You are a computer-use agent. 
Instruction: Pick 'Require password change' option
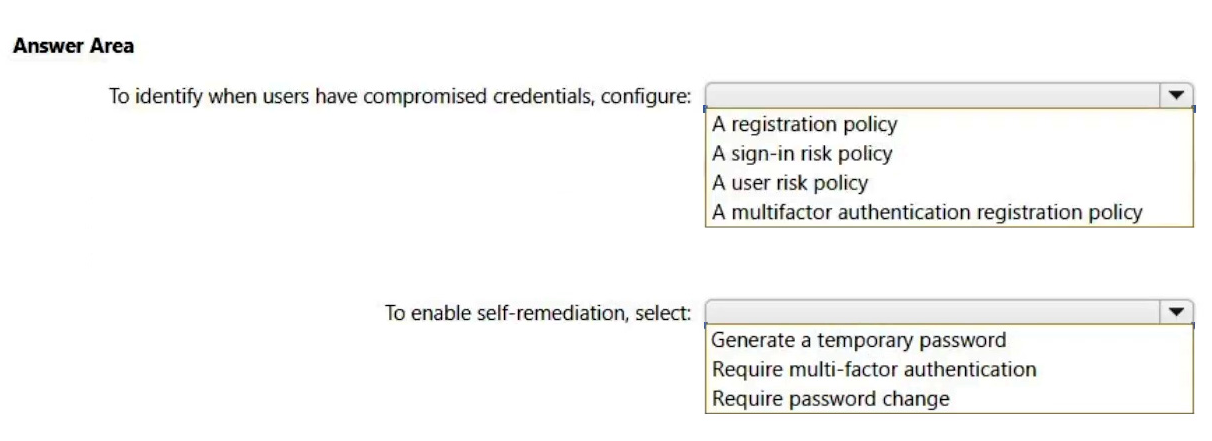click(829, 398)
